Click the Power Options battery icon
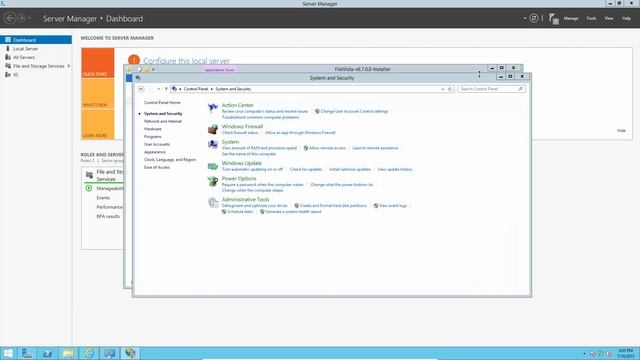640x360 pixels. coord(213,181)
